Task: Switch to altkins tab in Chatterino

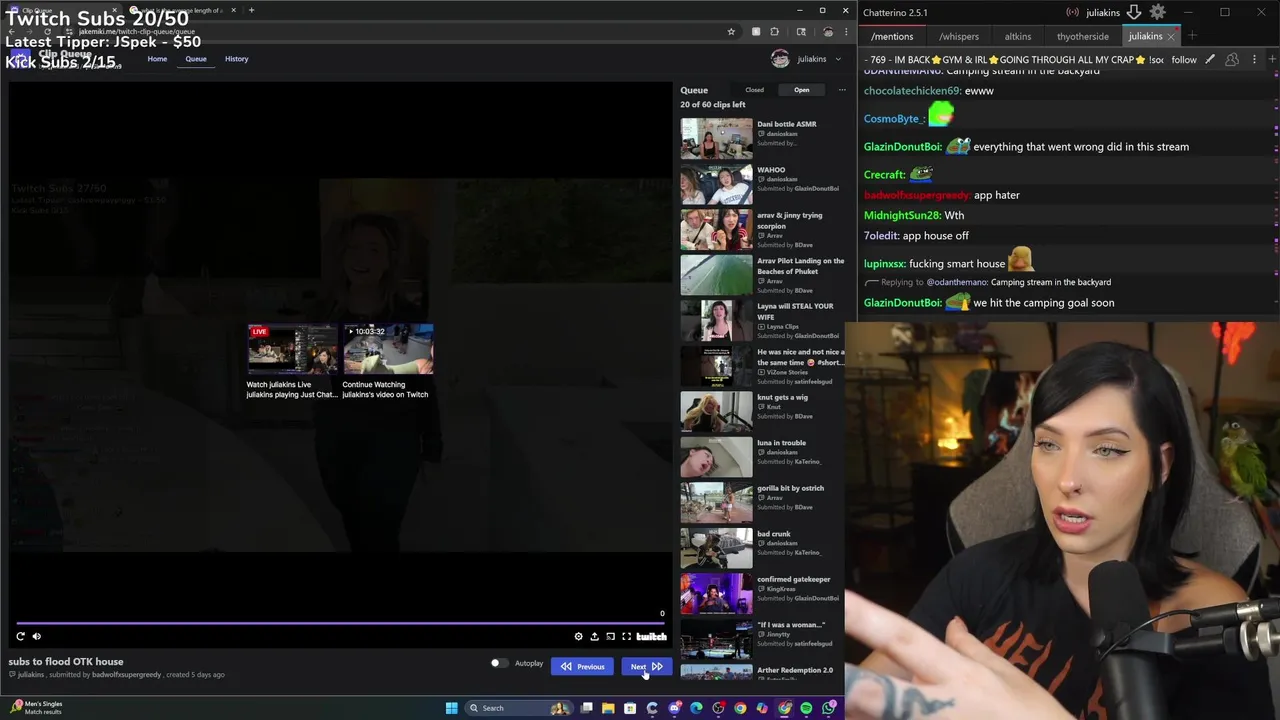Action: tap(1018, 36)
